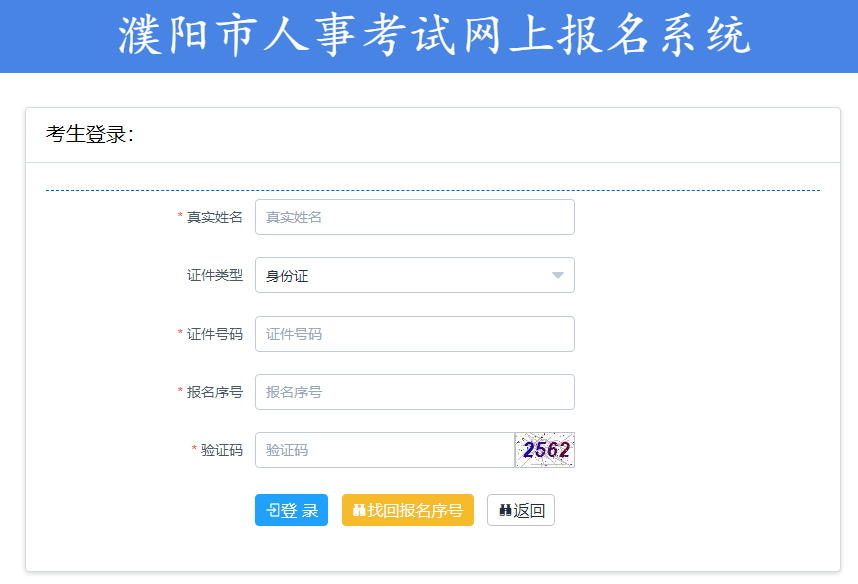Click the 考生登录 panel heading
The image size is (858, 584).
tap(90, 134)
